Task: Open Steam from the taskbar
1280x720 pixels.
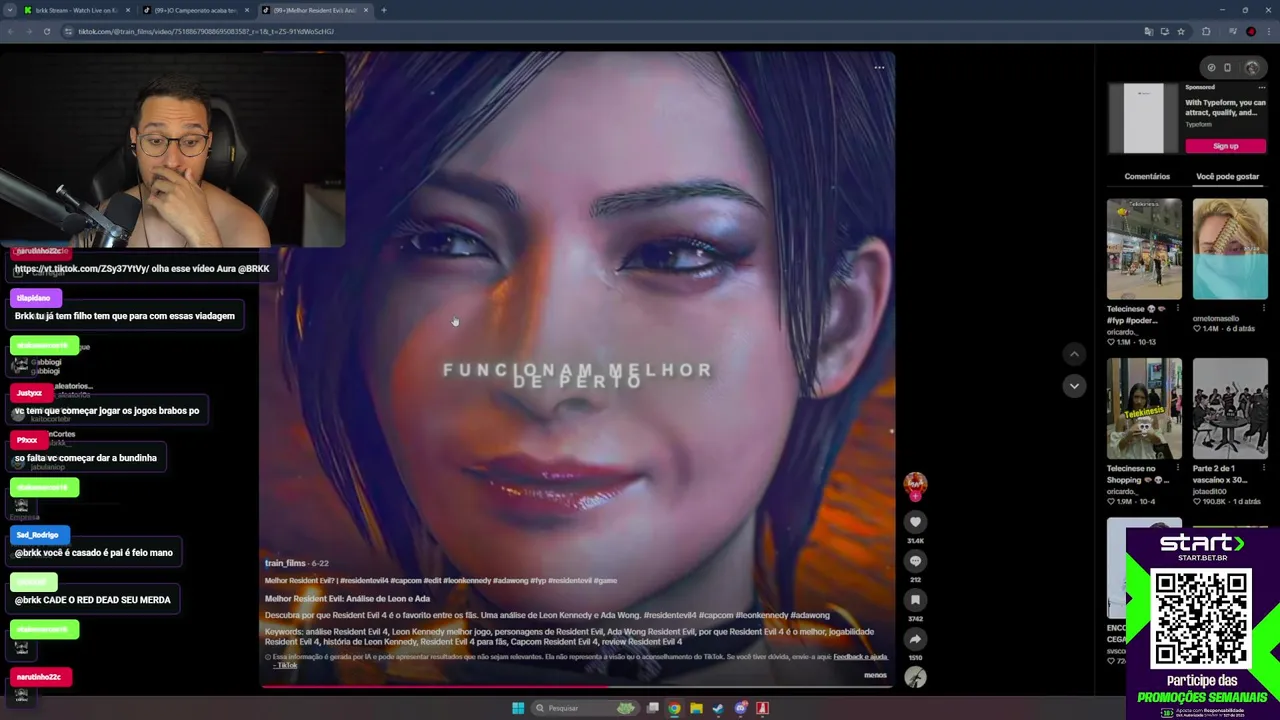Action: [x=718, y=708]
